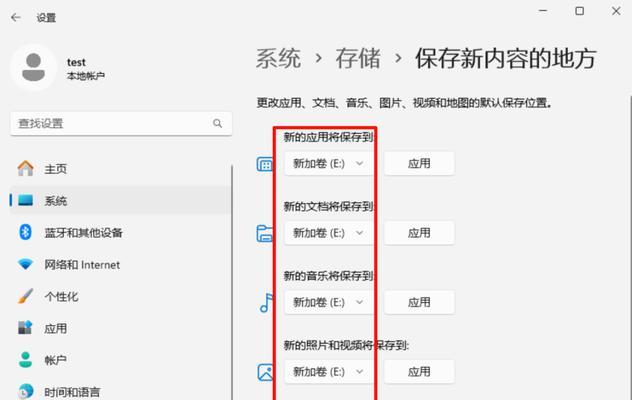The image size is (632, 400).
Task: Open drive dropdown under 新的应用将保存到
Action: coord(329,163)
